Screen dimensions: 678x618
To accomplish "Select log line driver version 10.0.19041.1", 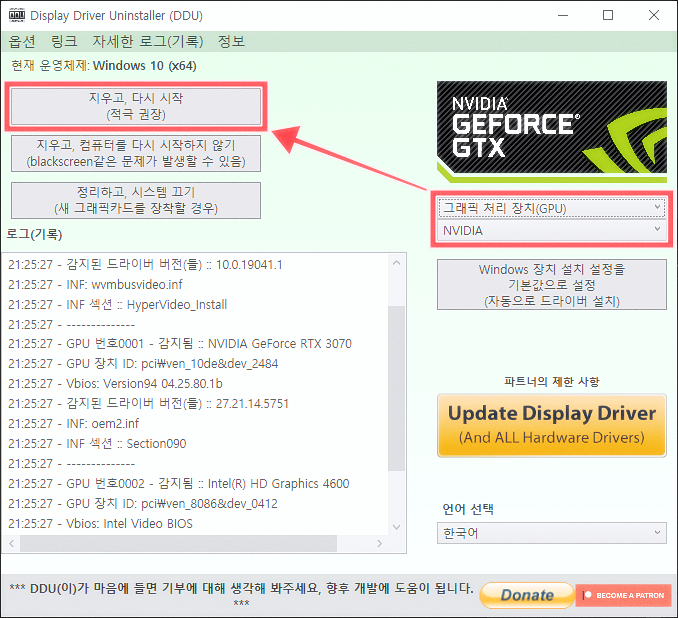I will tap(145, 265).
